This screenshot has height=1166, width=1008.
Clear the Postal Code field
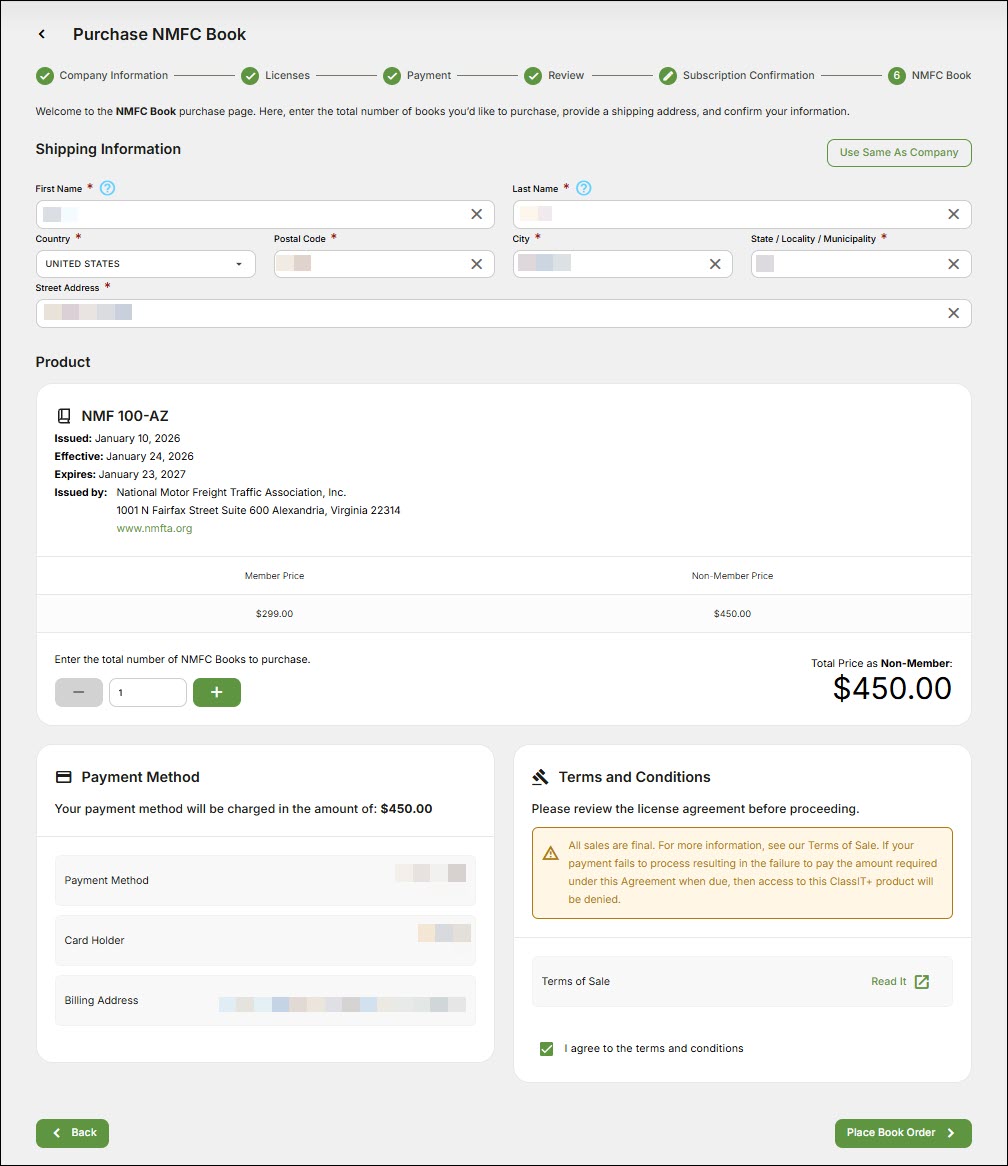click(476, 264)
